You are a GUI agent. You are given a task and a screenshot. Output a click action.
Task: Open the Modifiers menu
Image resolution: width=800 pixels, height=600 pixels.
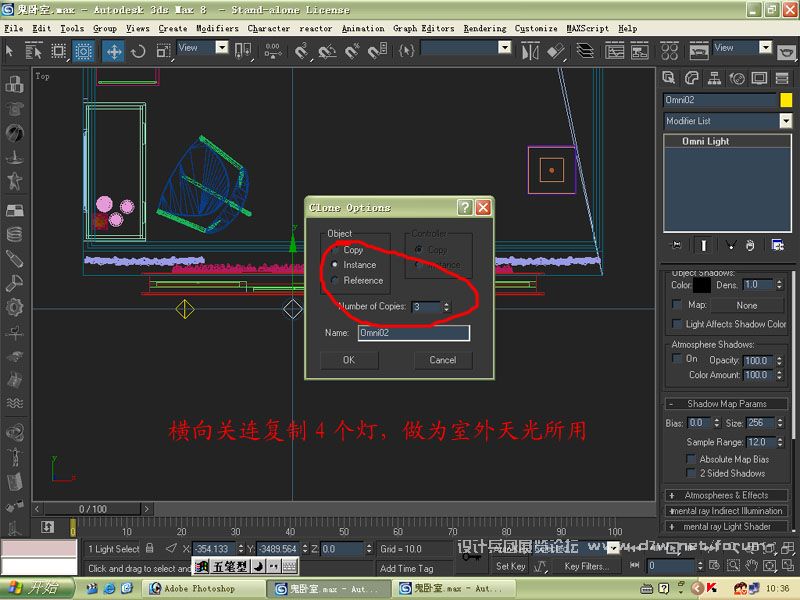point(217,29)
